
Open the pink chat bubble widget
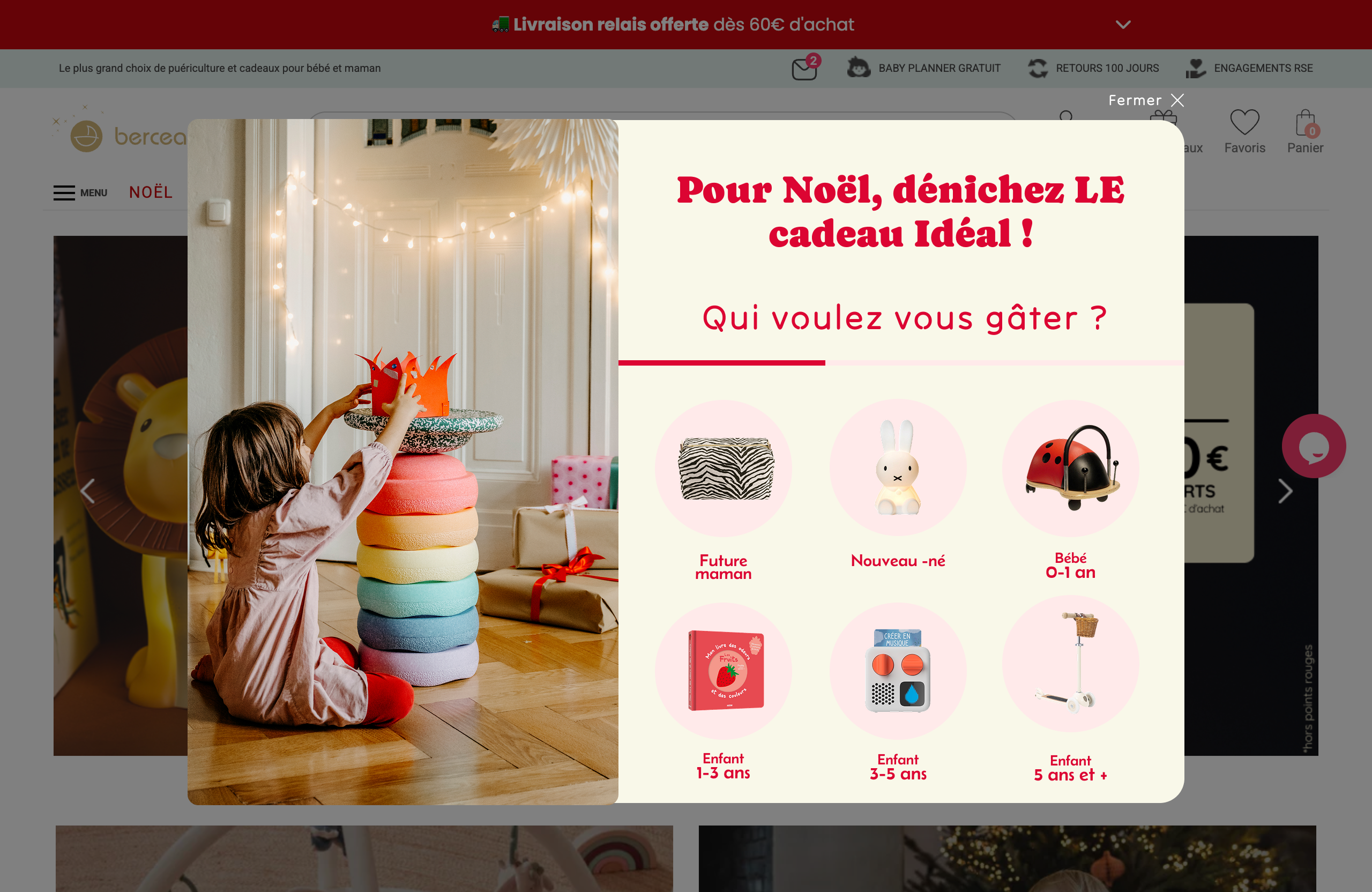pyautogui.click(x=1313, y=445)
